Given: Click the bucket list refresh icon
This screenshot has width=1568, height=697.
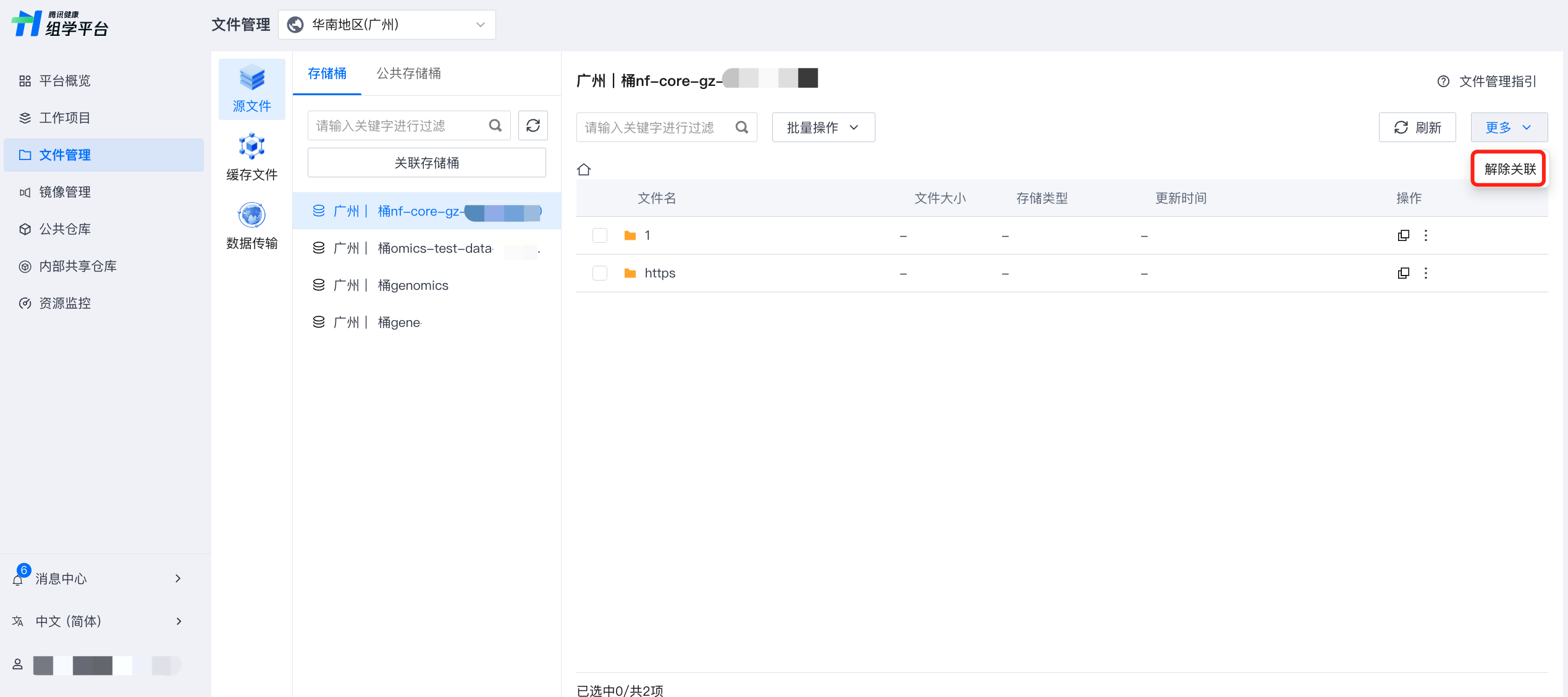Looking at the screenshot, I should point(533,126).
